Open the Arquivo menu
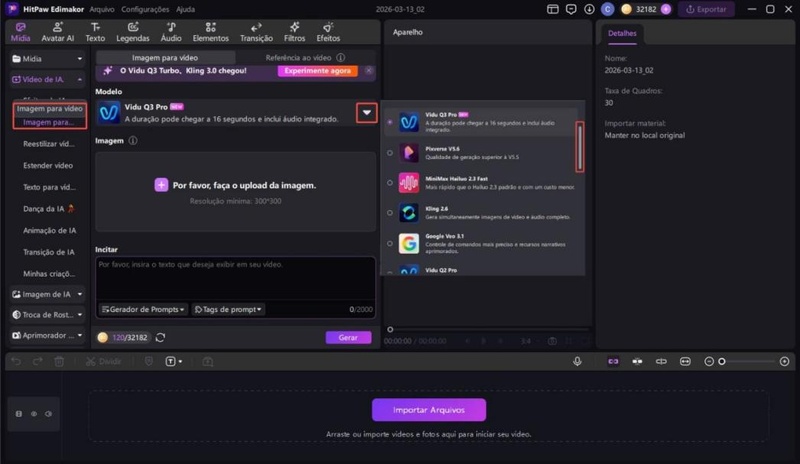800x464 pixels. (102, 9)
